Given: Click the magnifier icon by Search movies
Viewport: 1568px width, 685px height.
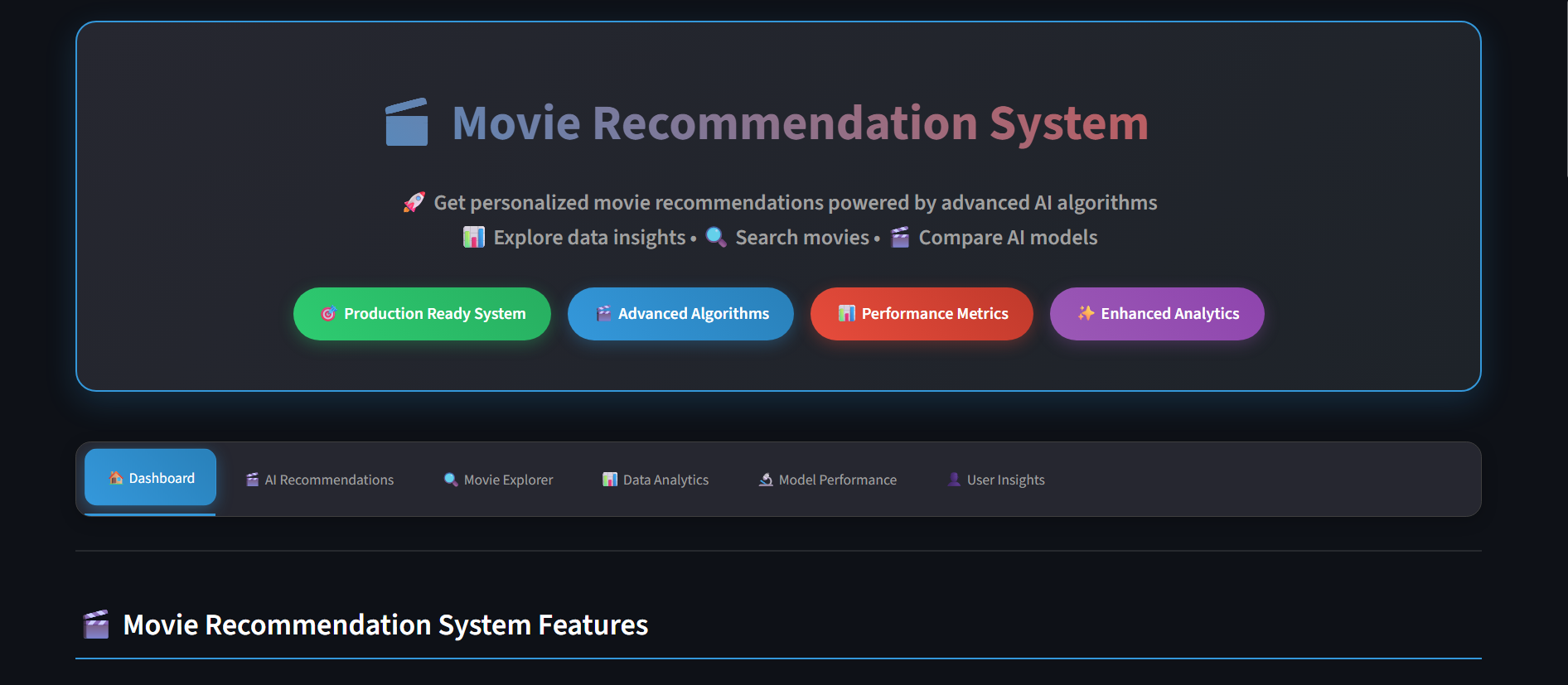Looking at the screenshot, I should pyautogui.click(x=716, y=237).
